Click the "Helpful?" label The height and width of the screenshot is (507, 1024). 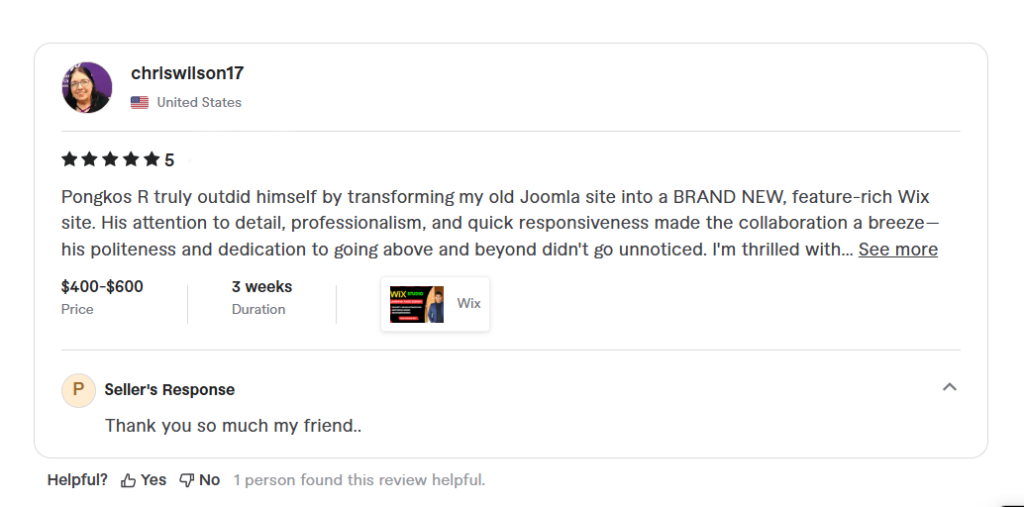click(x=77, y=480)
